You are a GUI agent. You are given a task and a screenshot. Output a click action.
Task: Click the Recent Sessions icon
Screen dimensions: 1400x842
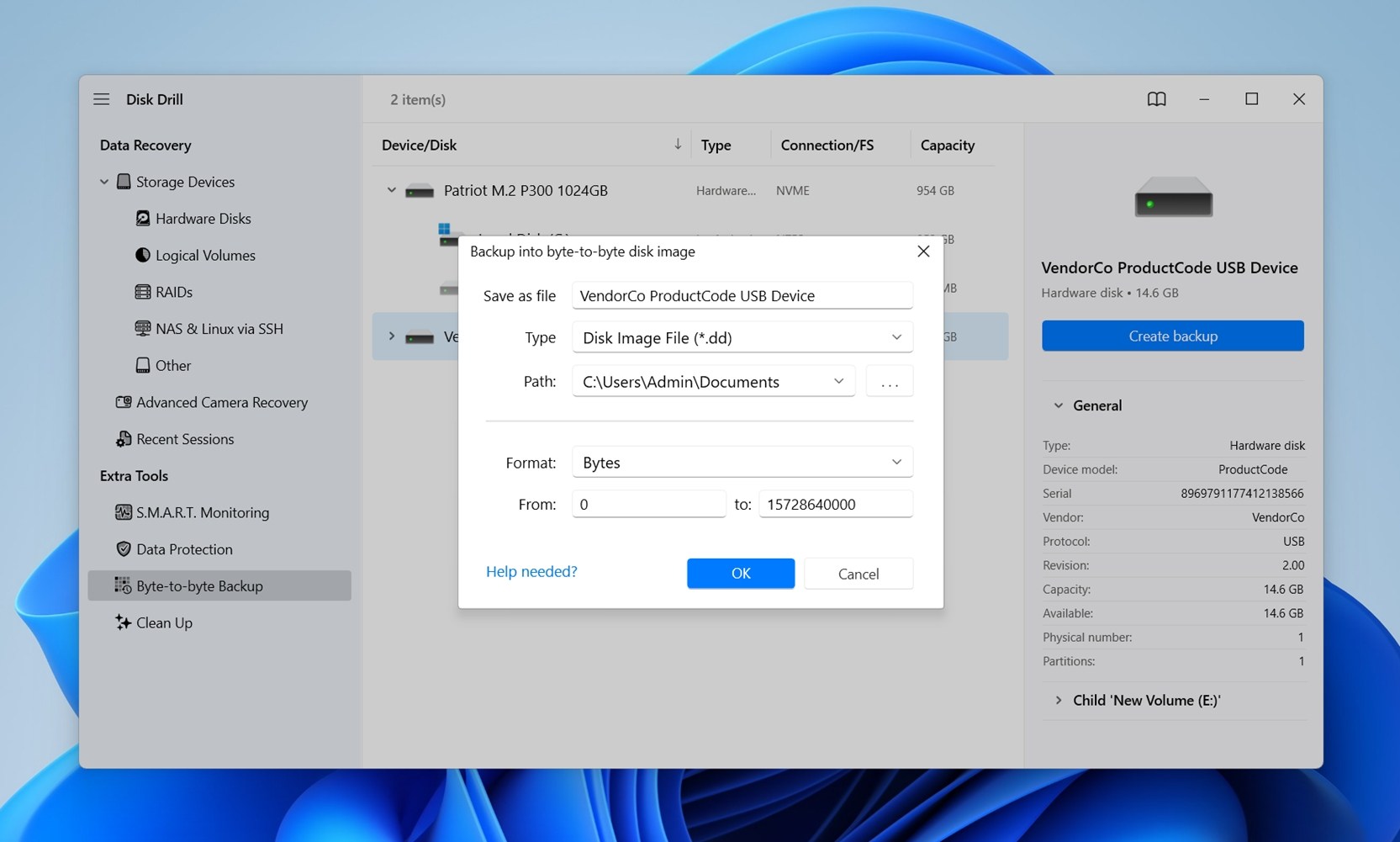124,439
